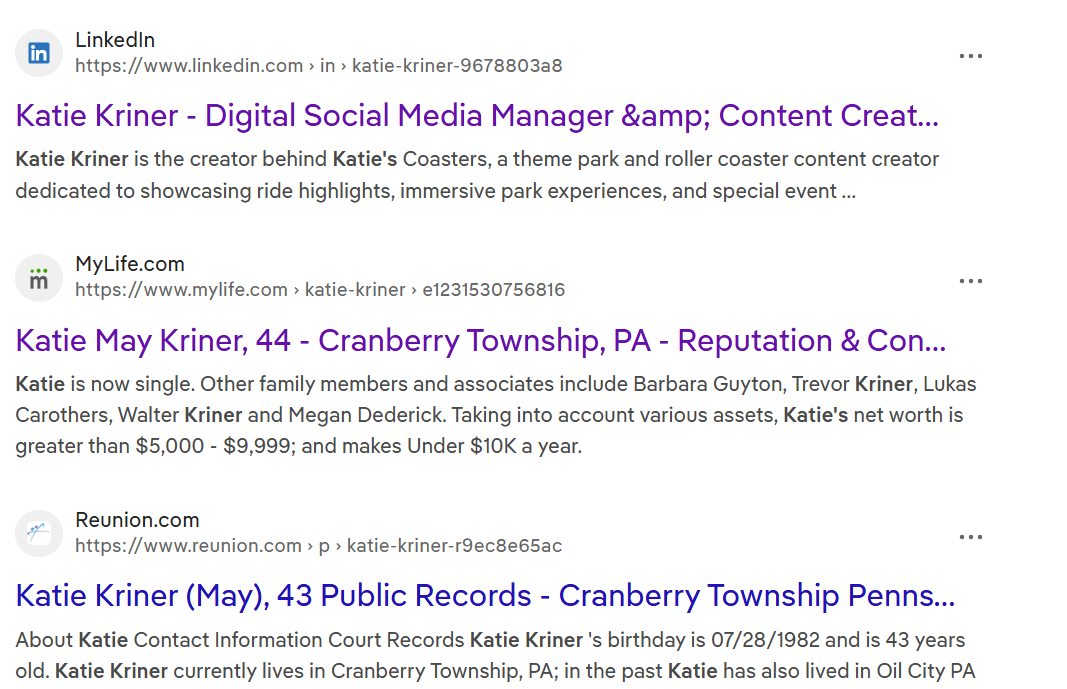1067x689 pixels.
Task: Click the MyLife.com green-dotted m favicon
Action: click(x=39, y=278)
